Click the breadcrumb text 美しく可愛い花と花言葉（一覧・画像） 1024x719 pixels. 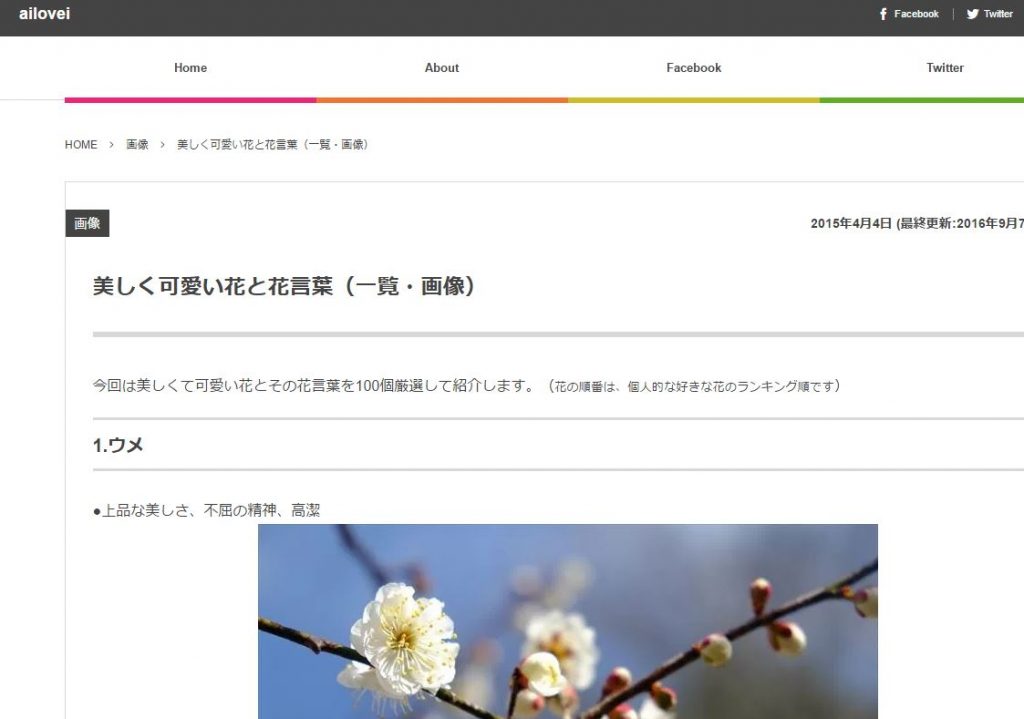pyautogui.click(x=273, y=144)
